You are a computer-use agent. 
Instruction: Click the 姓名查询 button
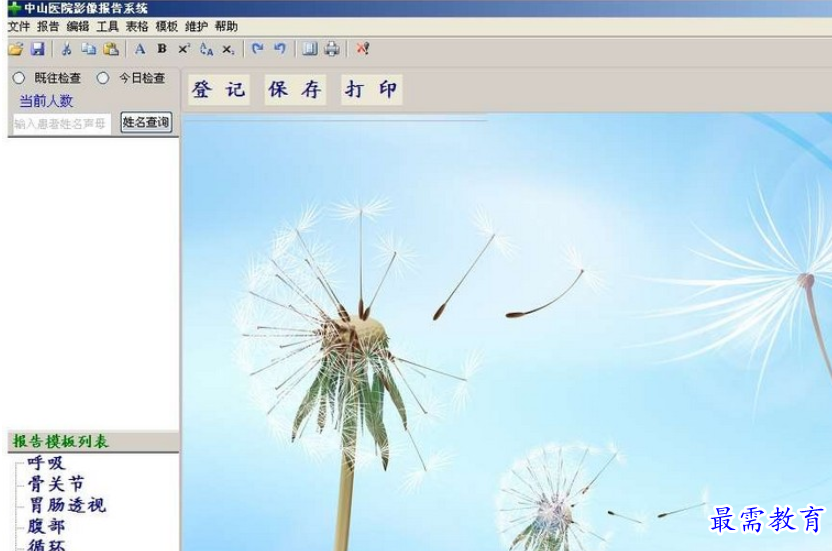pos(146,123)
